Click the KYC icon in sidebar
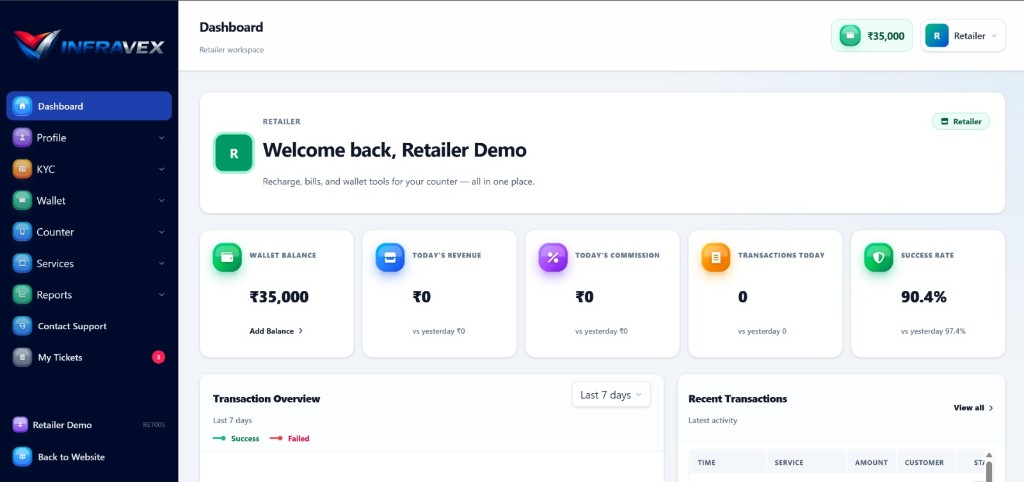1024x482 pixels. [22, 169]
